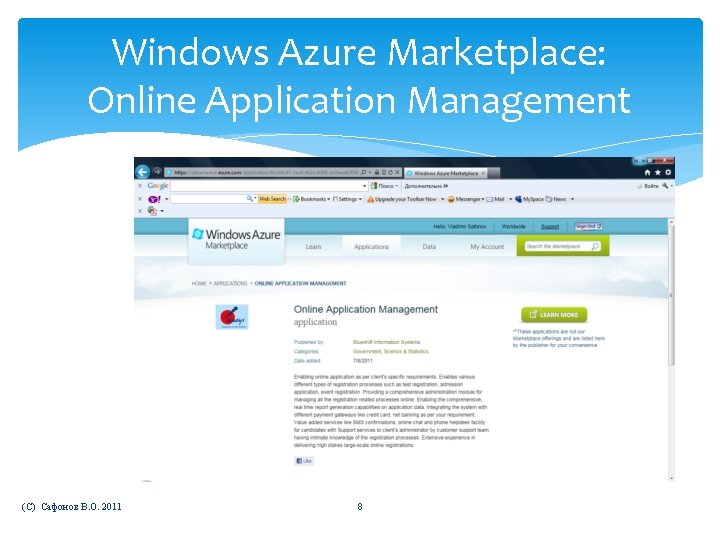Open the Yahoo logo dropdown arrow
The height and width of the screenshot is (540, 720).
tap(167, 199)
